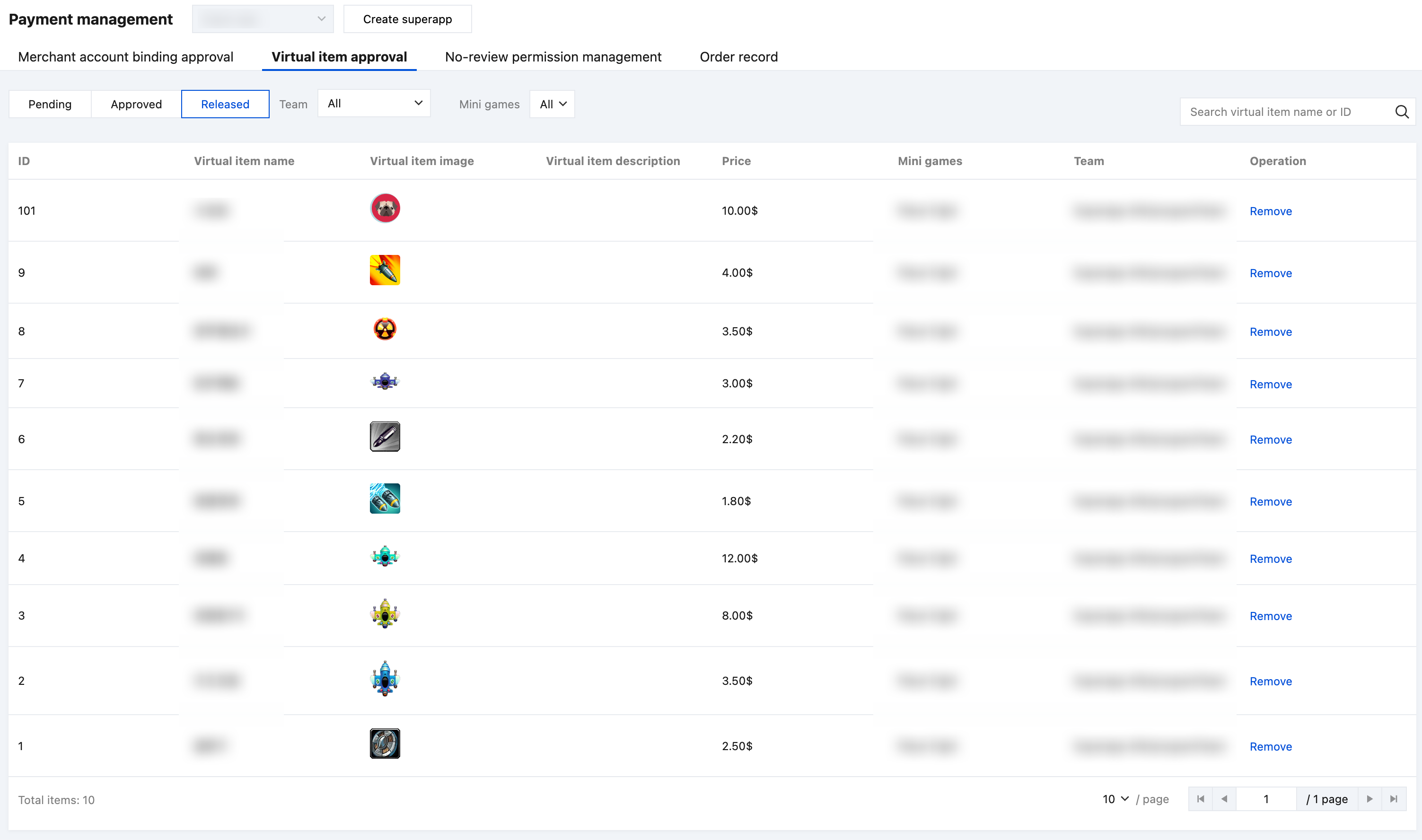Open the Team filter dropdown
Viewport: 1422px width, 840px height.
(374, 104)
